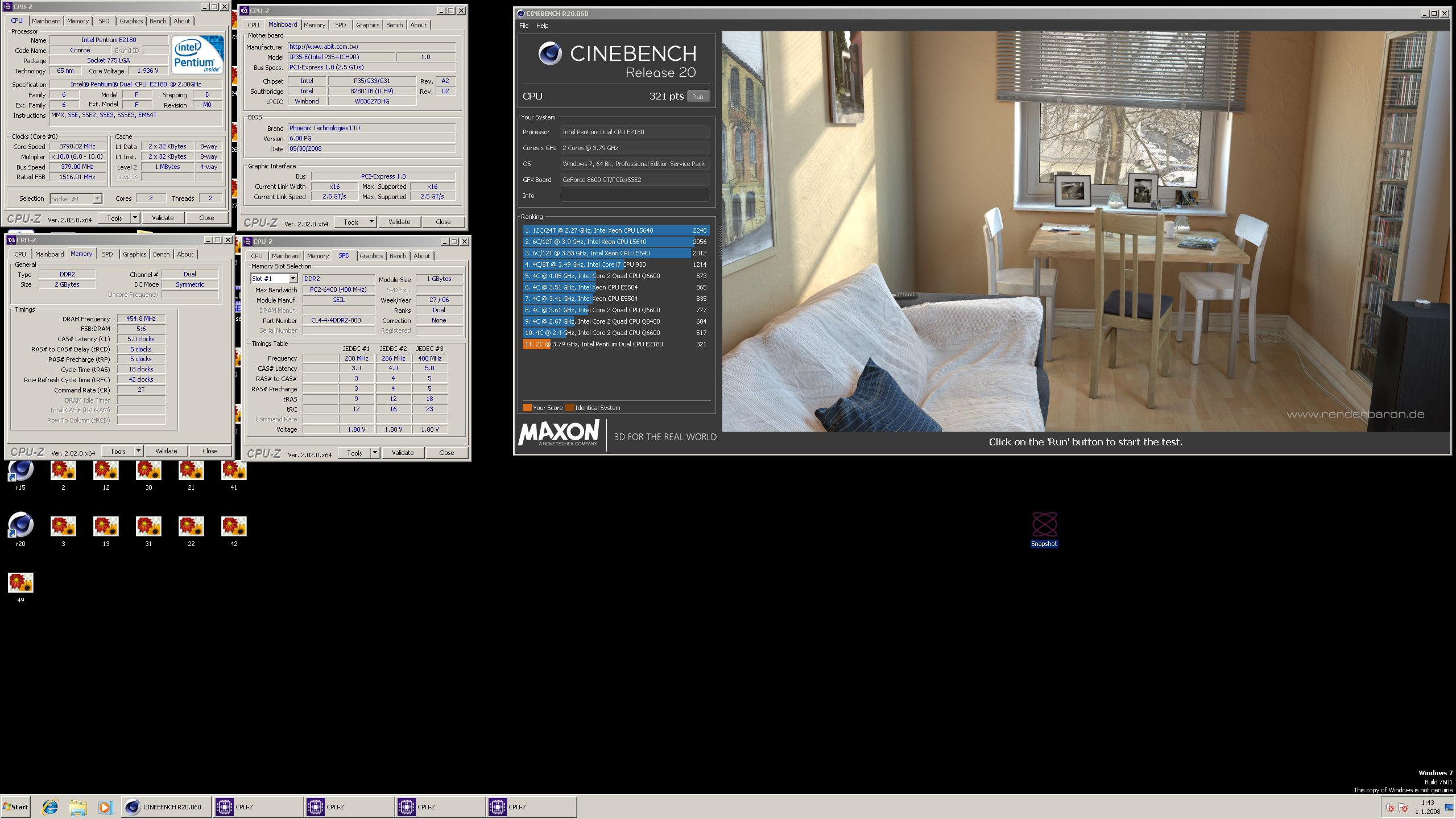The height and width of the screenshot is (819, 1456).
Task: Open the Socket #1 selection dropdown
Action: [98, 198]
